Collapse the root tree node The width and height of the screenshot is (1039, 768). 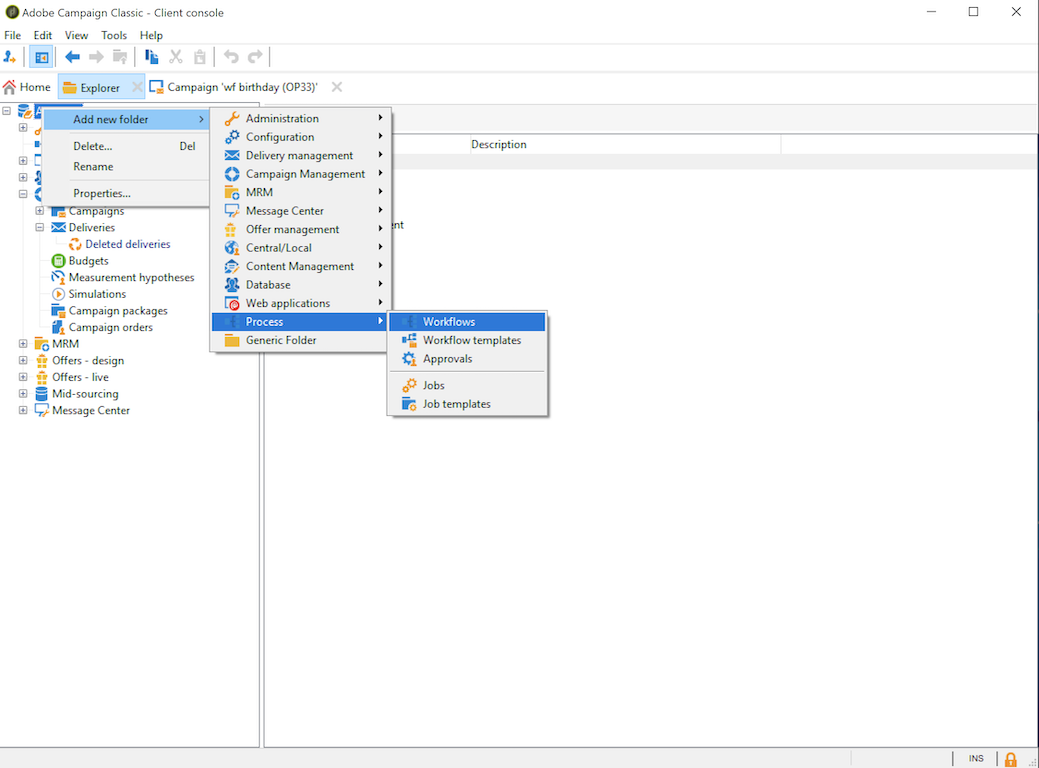pos(7,111)
